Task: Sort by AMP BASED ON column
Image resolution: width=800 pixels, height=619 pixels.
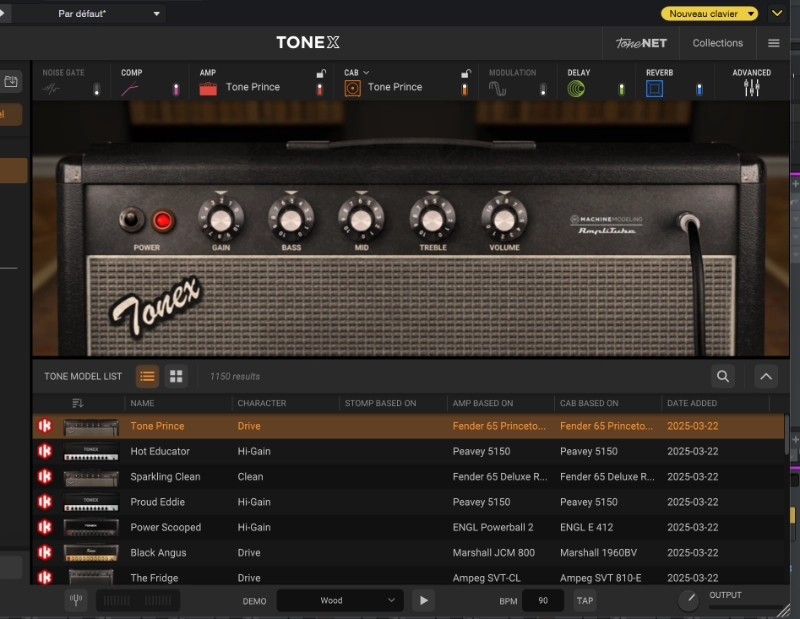Action: coord(483,403)
